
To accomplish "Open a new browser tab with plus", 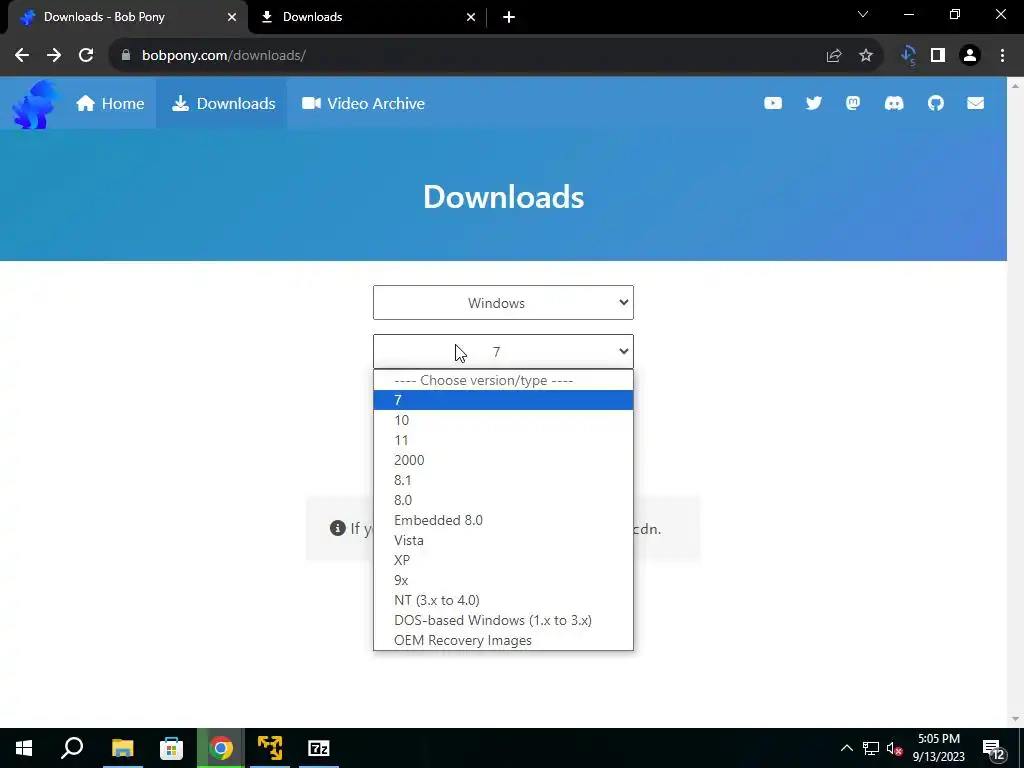I will [509, 17].
